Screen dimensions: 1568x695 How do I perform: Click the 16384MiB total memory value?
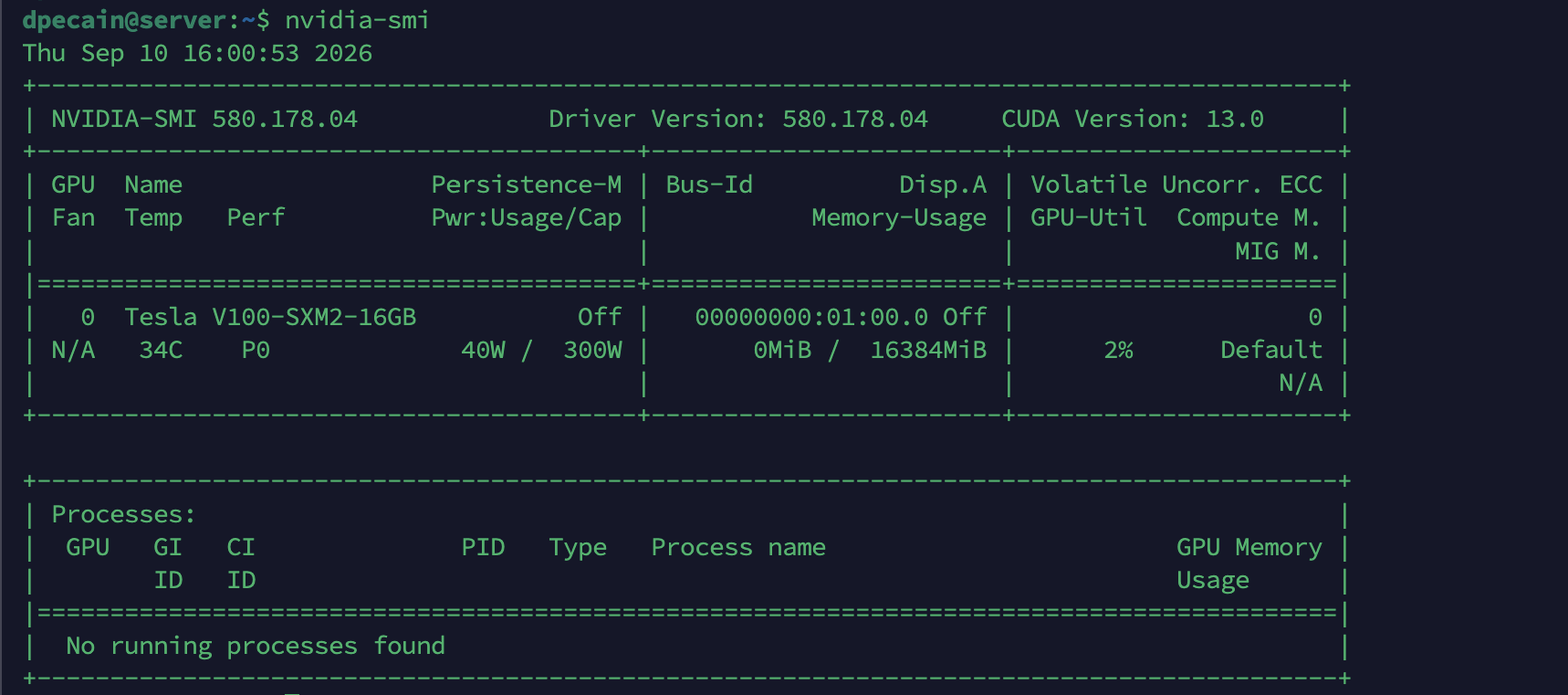pos(928,350)
